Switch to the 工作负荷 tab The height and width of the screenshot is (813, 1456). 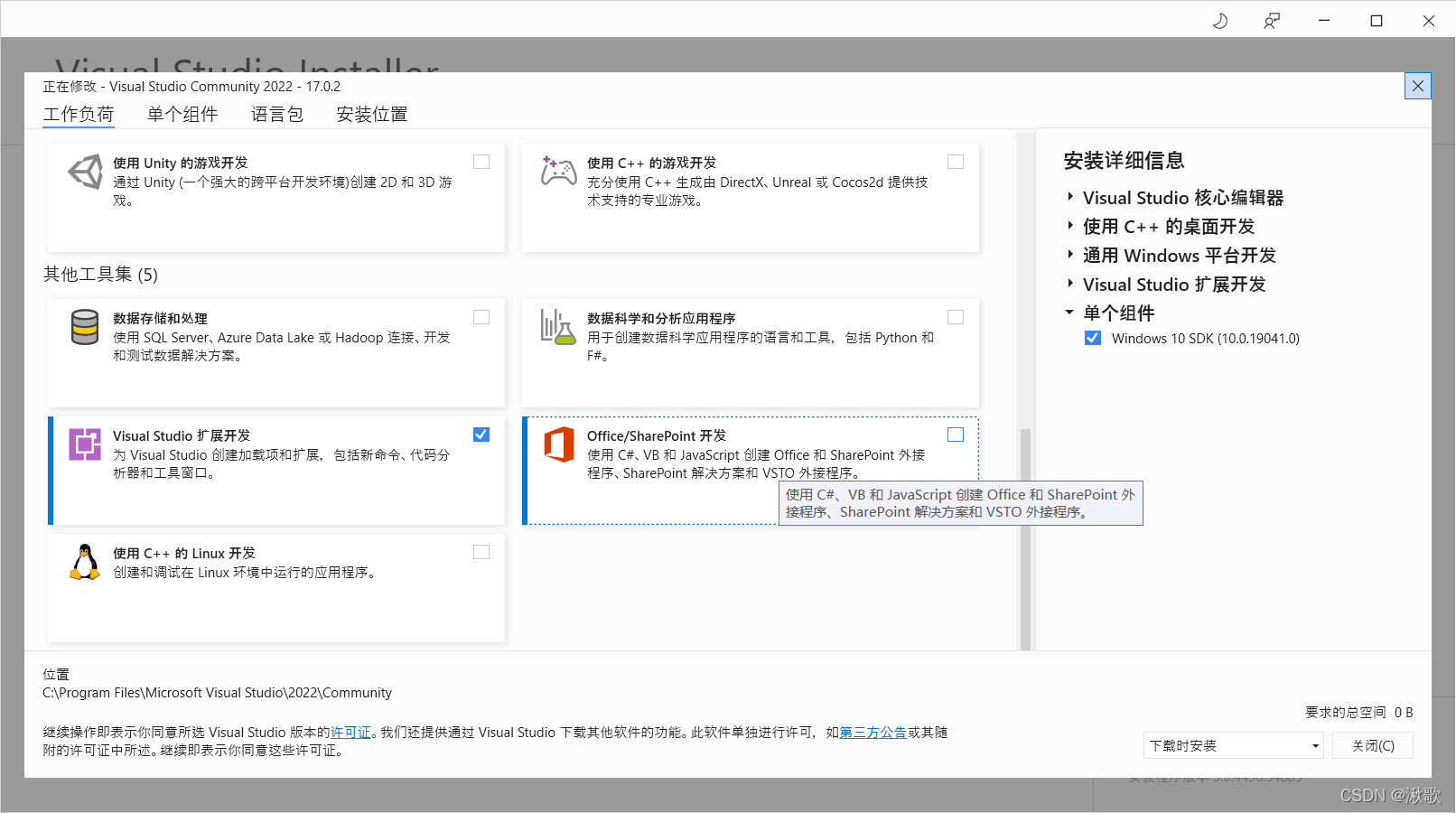(79, 115)
